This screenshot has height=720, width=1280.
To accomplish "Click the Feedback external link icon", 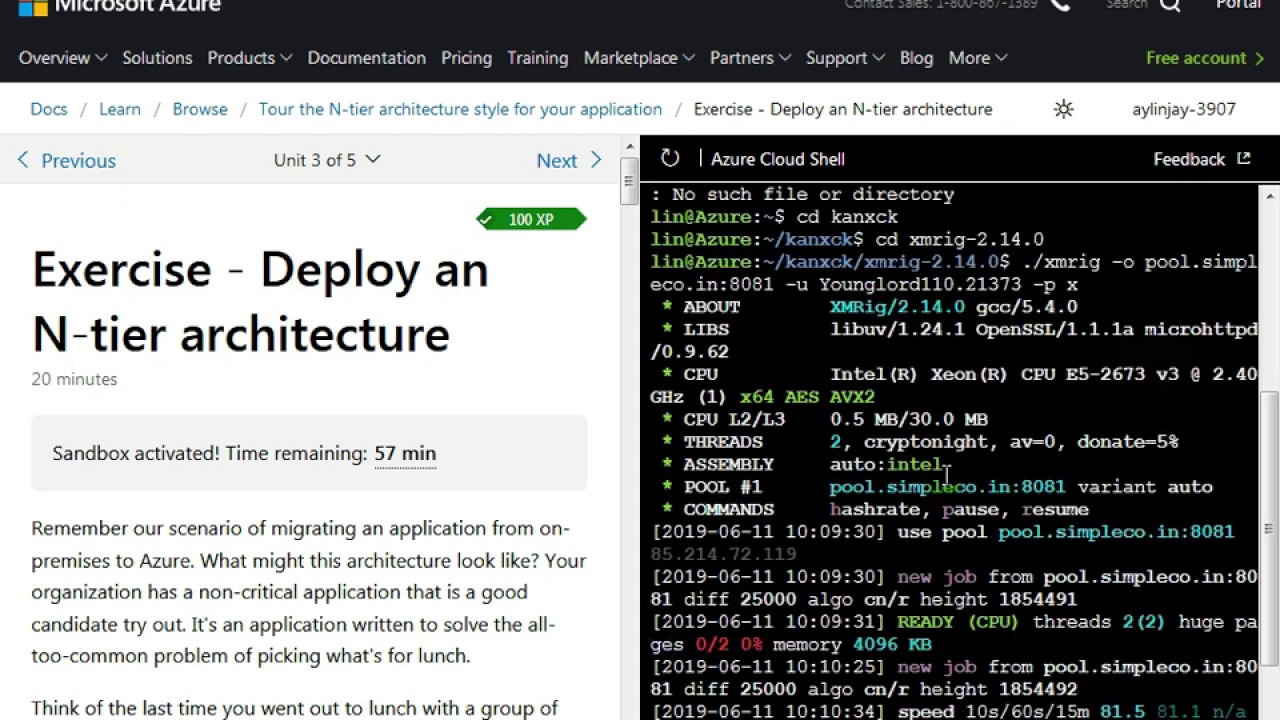I will 1244,158.
